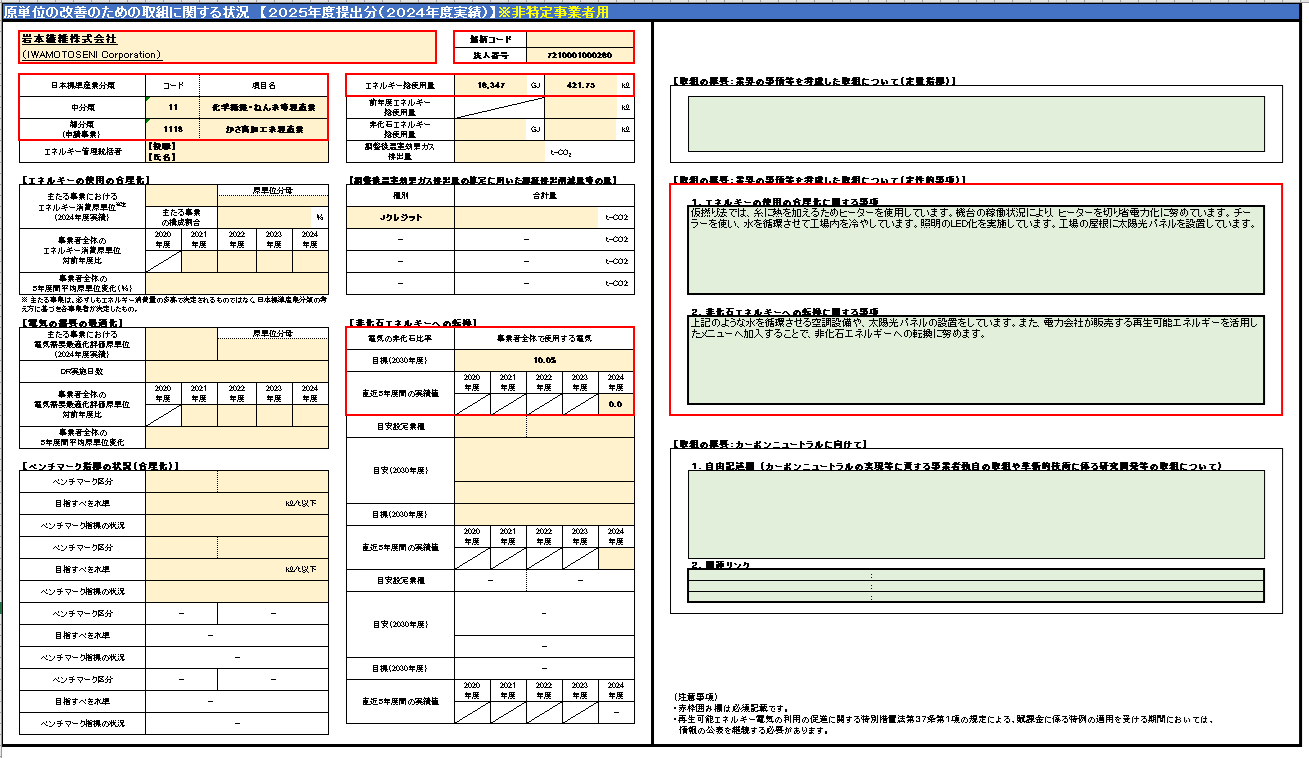Click the empty amount cell beside Jクレジット
Viewport: 1309px width, 758px height.
(x=526, y=217)
